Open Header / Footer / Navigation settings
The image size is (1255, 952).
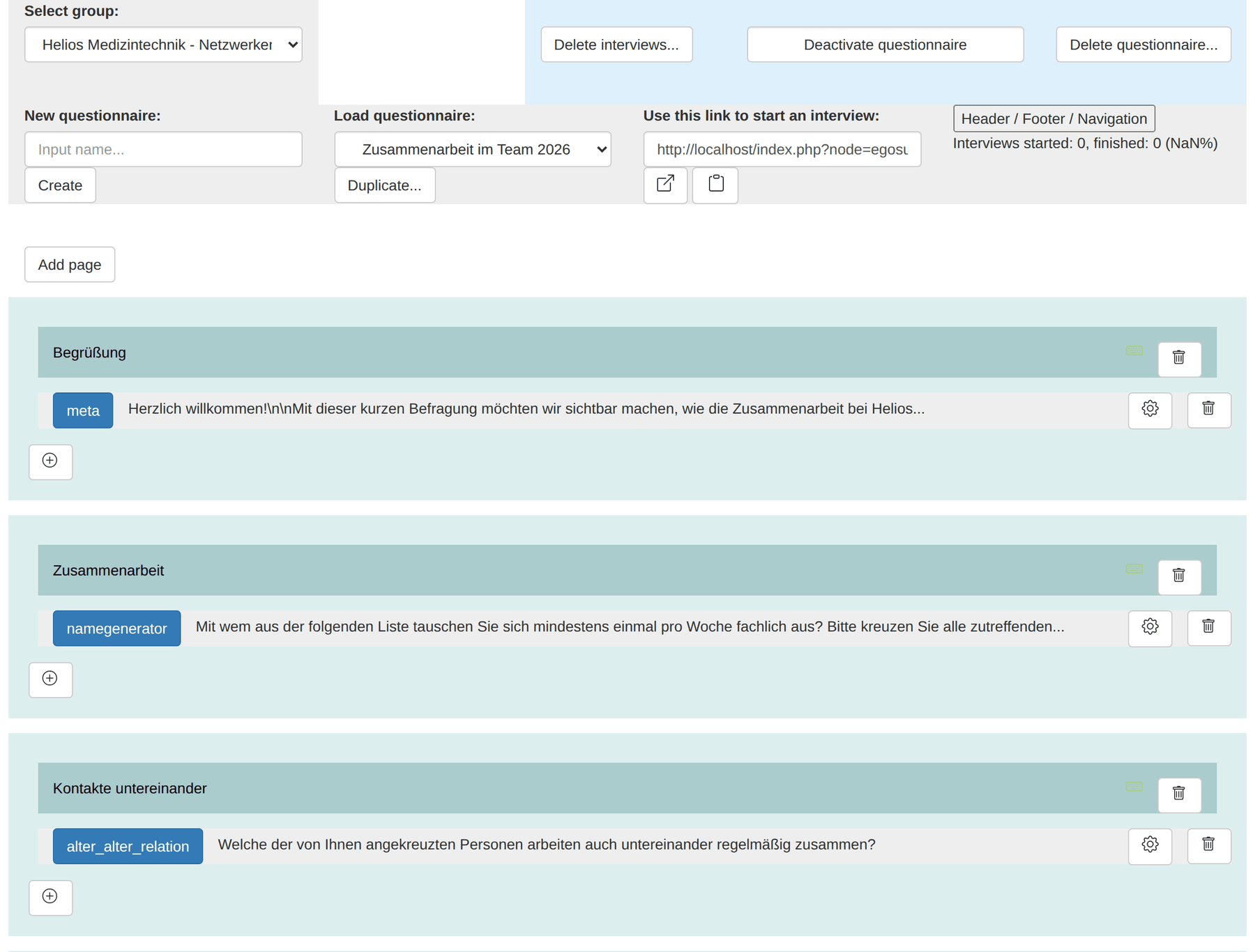pos(1054,118)
